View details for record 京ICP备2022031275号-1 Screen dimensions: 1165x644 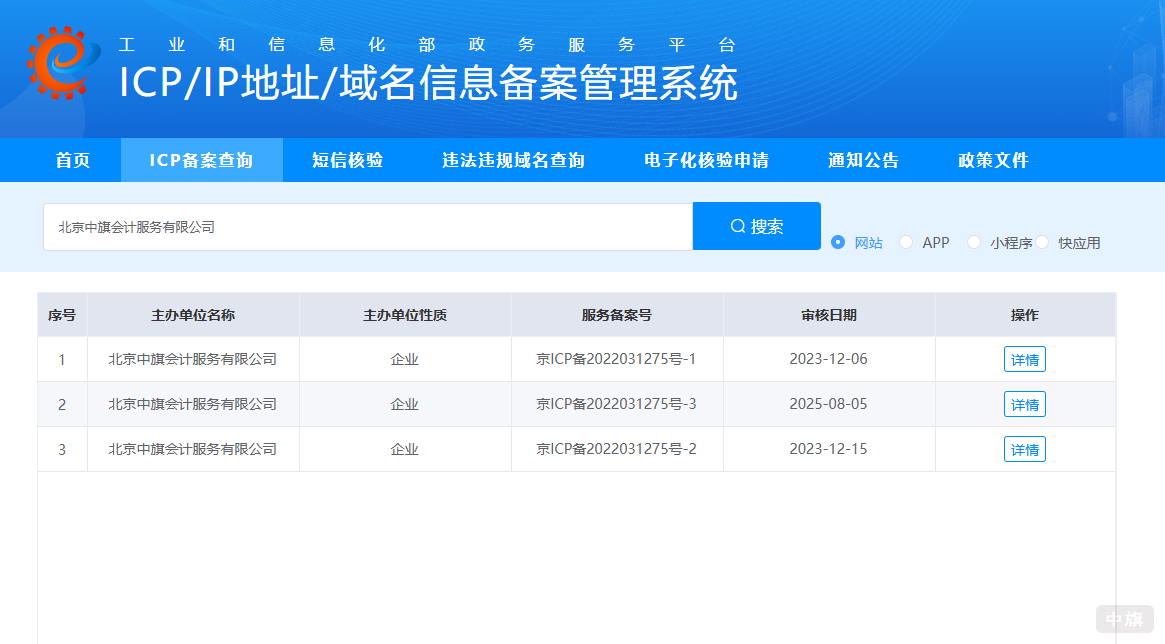coord(1024,359)
